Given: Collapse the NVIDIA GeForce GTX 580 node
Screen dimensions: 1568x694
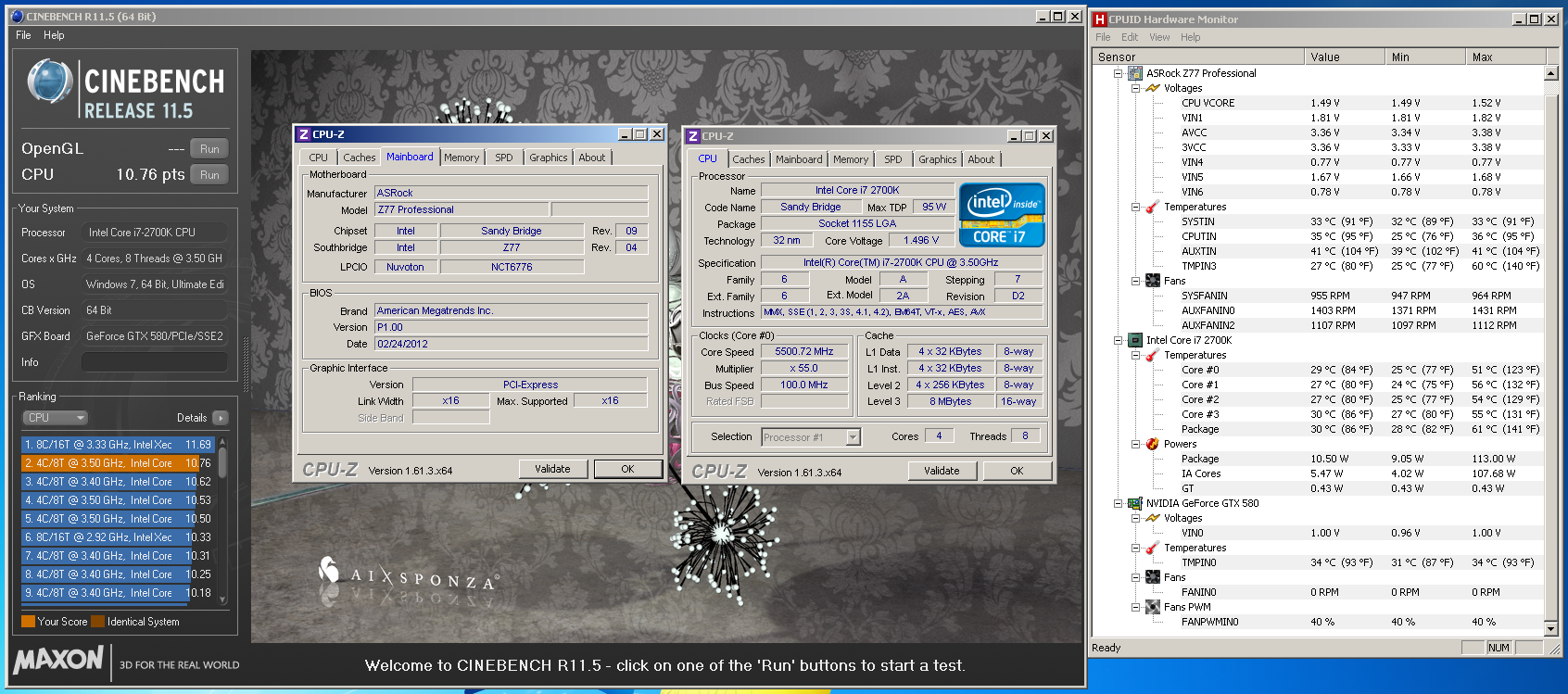Looking at the screenshot, I should pyautogui.click(x=1118, y=503).
